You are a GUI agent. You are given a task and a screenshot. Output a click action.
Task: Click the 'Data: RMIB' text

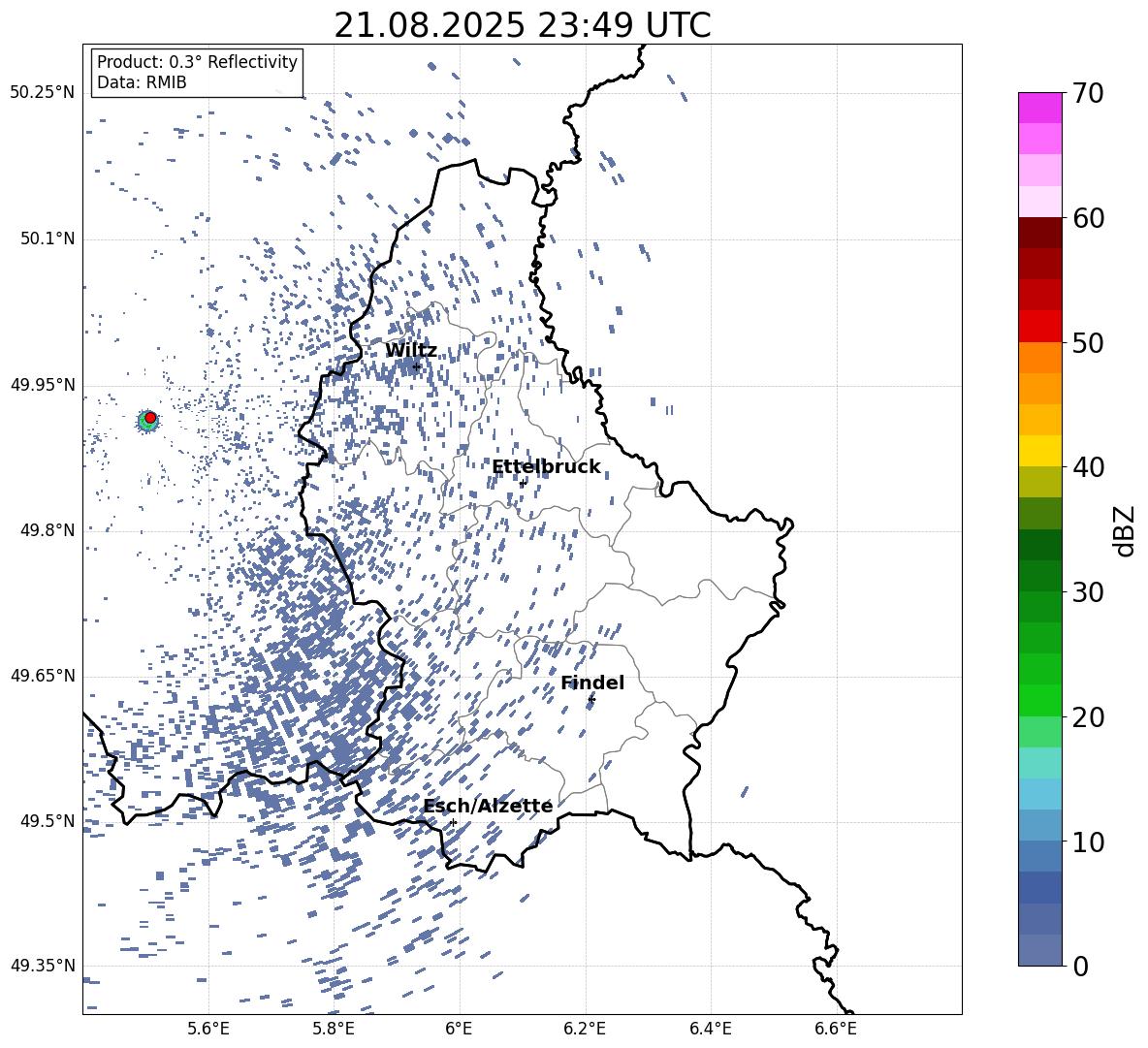142,82
